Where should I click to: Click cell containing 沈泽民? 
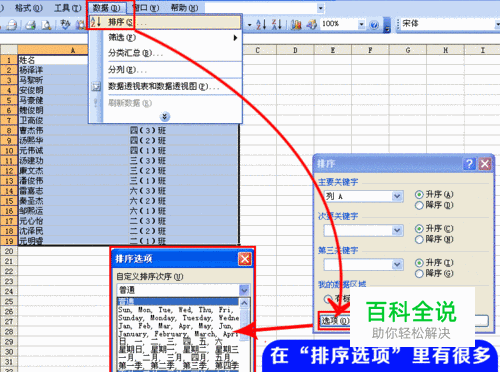coord(73,231)
